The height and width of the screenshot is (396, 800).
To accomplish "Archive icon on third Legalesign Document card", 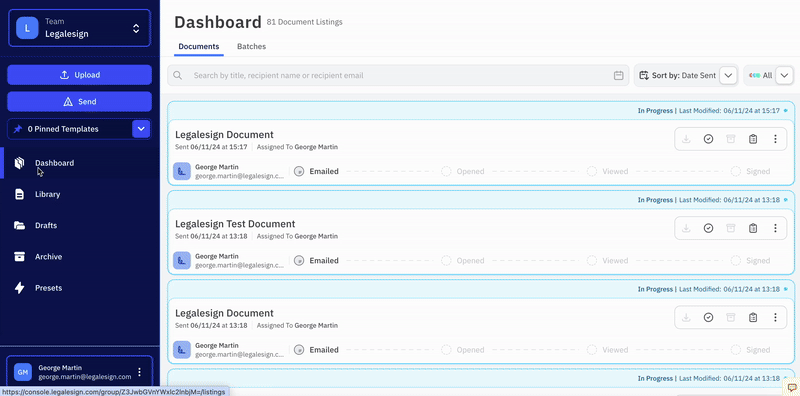I will click(x=731, y=317).
